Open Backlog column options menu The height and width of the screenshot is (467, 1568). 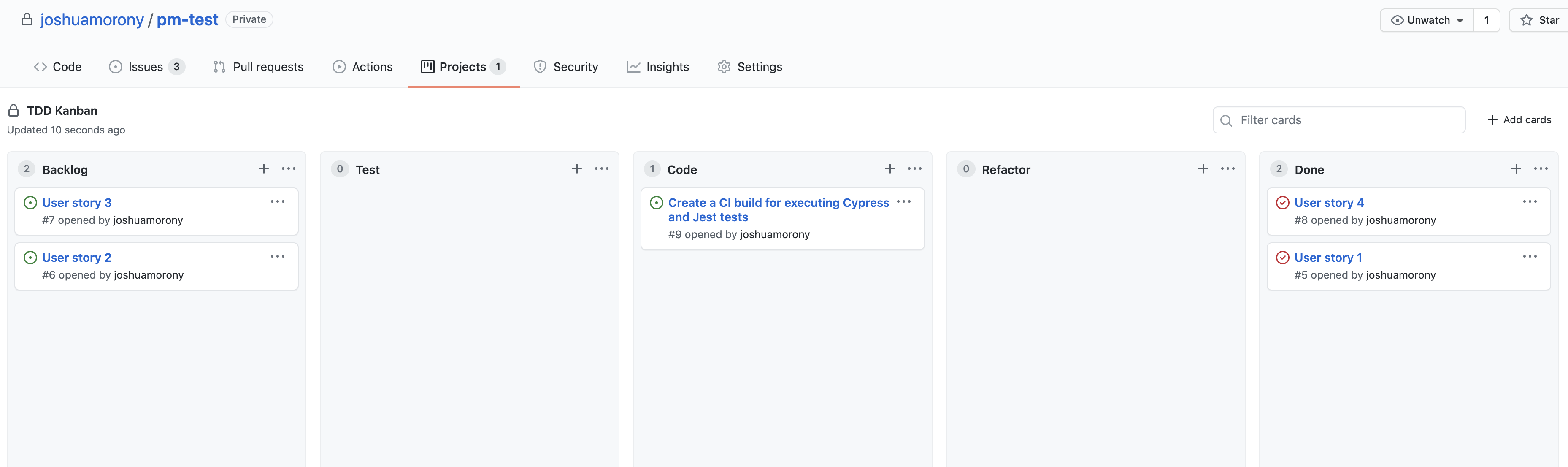coord(289,168)
